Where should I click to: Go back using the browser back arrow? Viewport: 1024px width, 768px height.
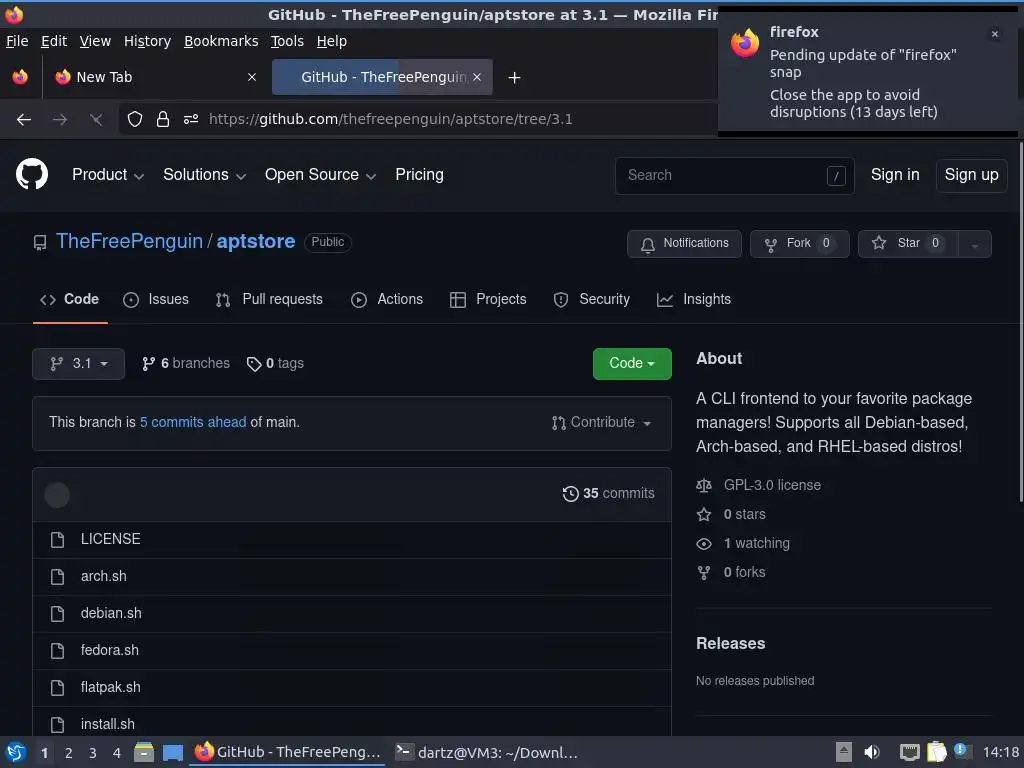pos(24,120)
